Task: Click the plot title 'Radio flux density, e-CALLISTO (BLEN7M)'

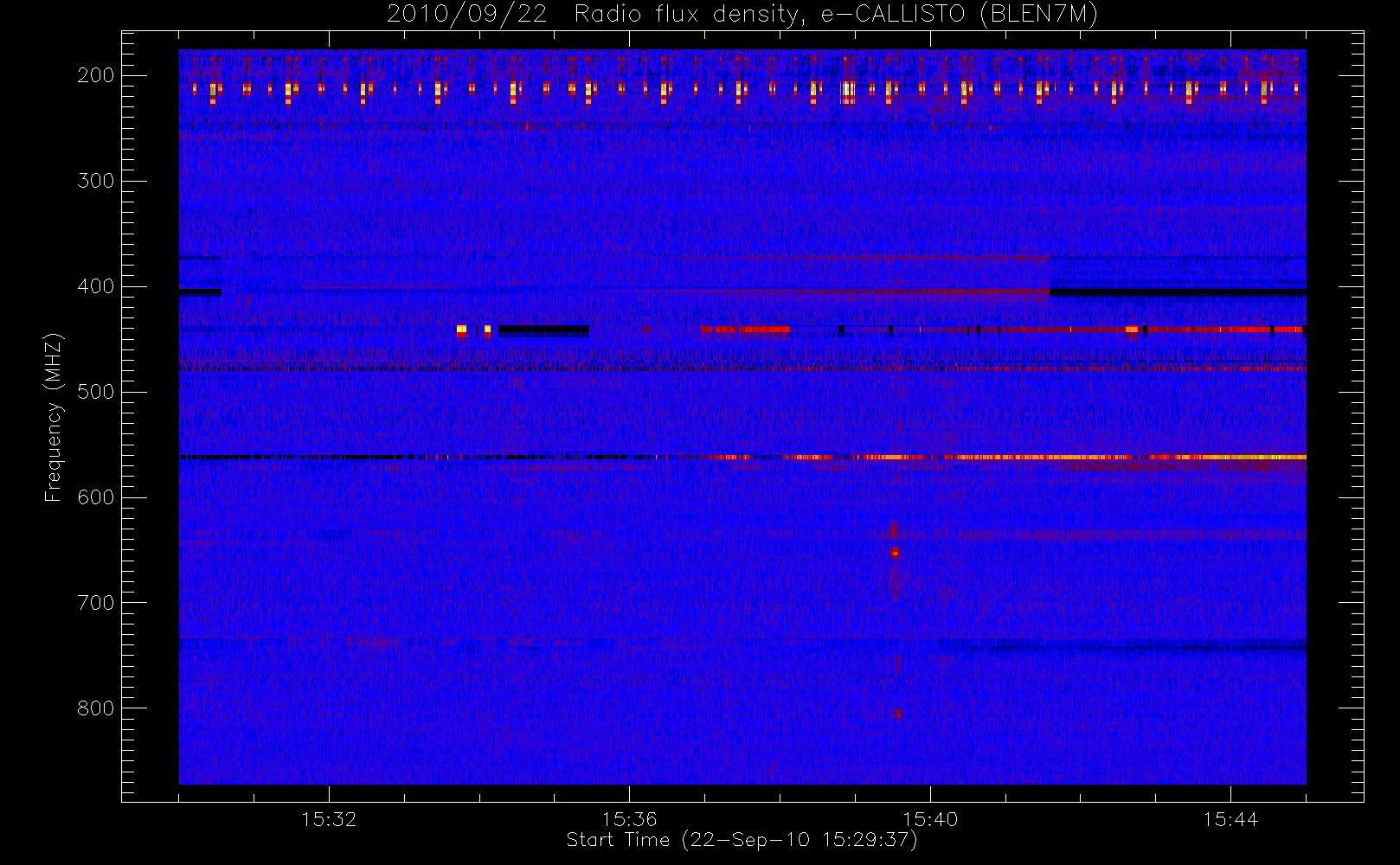Action: coord(836,15)
